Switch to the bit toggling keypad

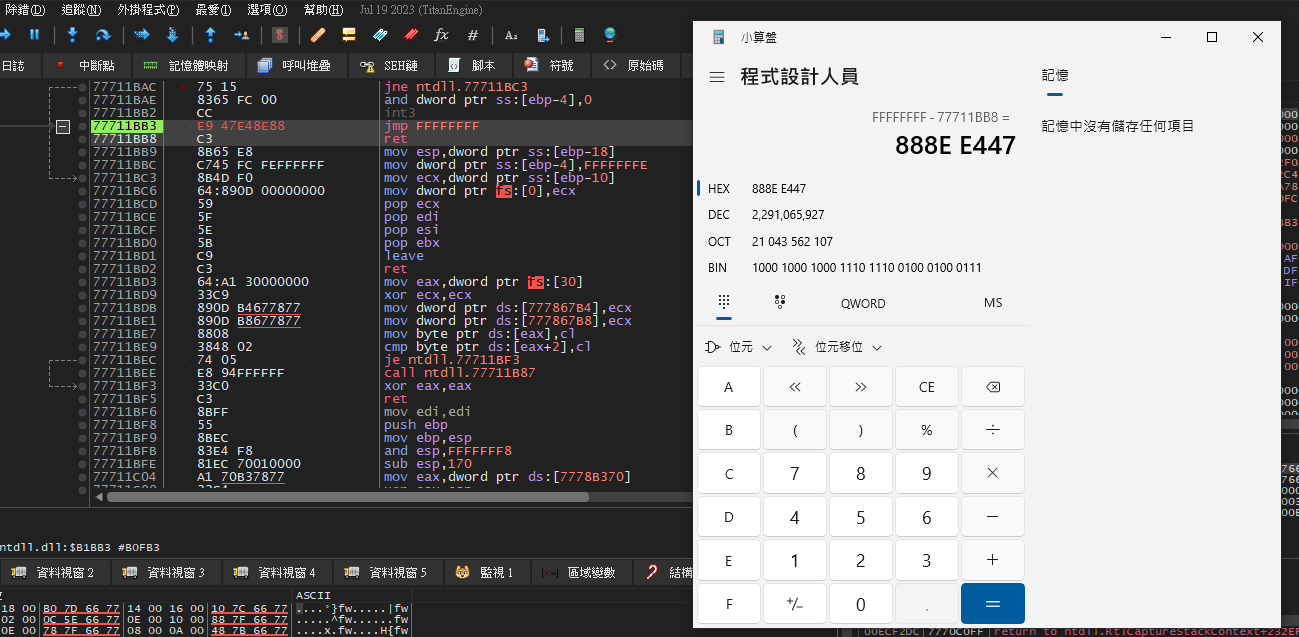(x=779, y=302)
